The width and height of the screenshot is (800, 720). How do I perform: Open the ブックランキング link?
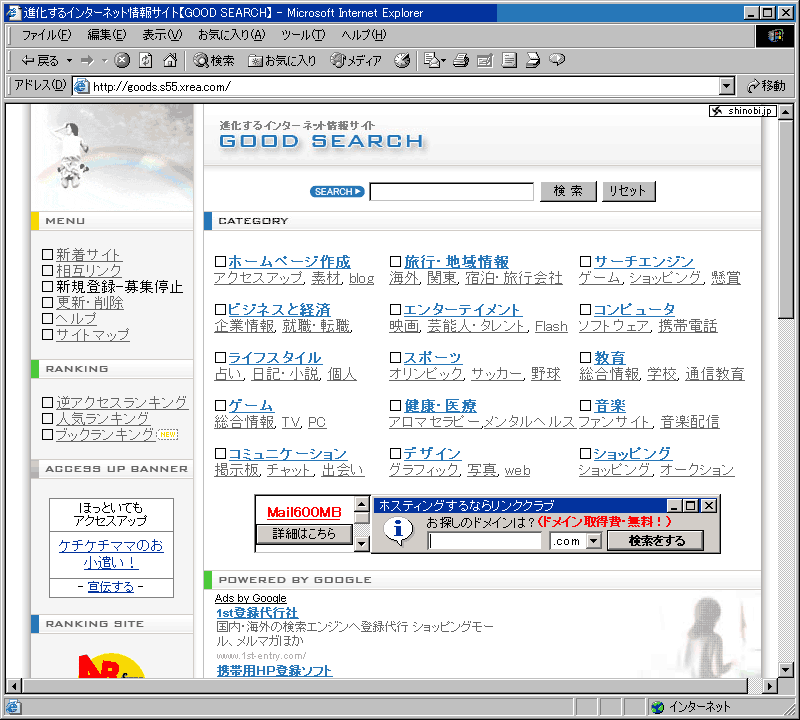[105, 435]
